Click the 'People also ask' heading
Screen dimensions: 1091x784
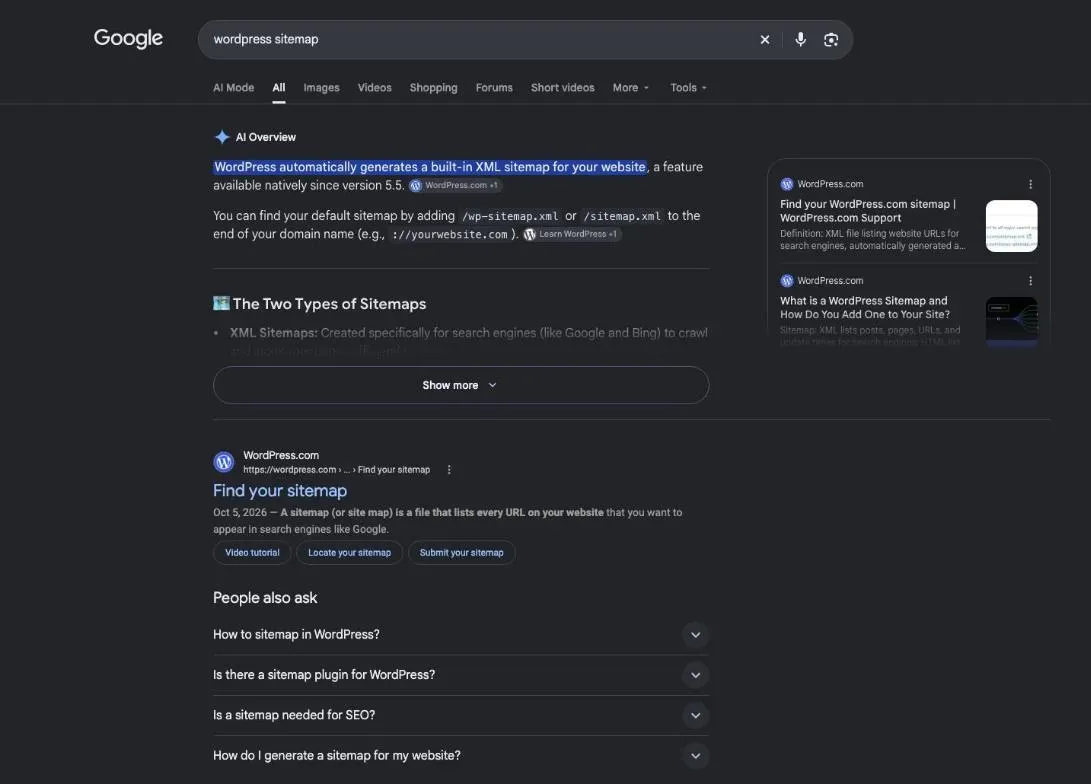[265, 598]
